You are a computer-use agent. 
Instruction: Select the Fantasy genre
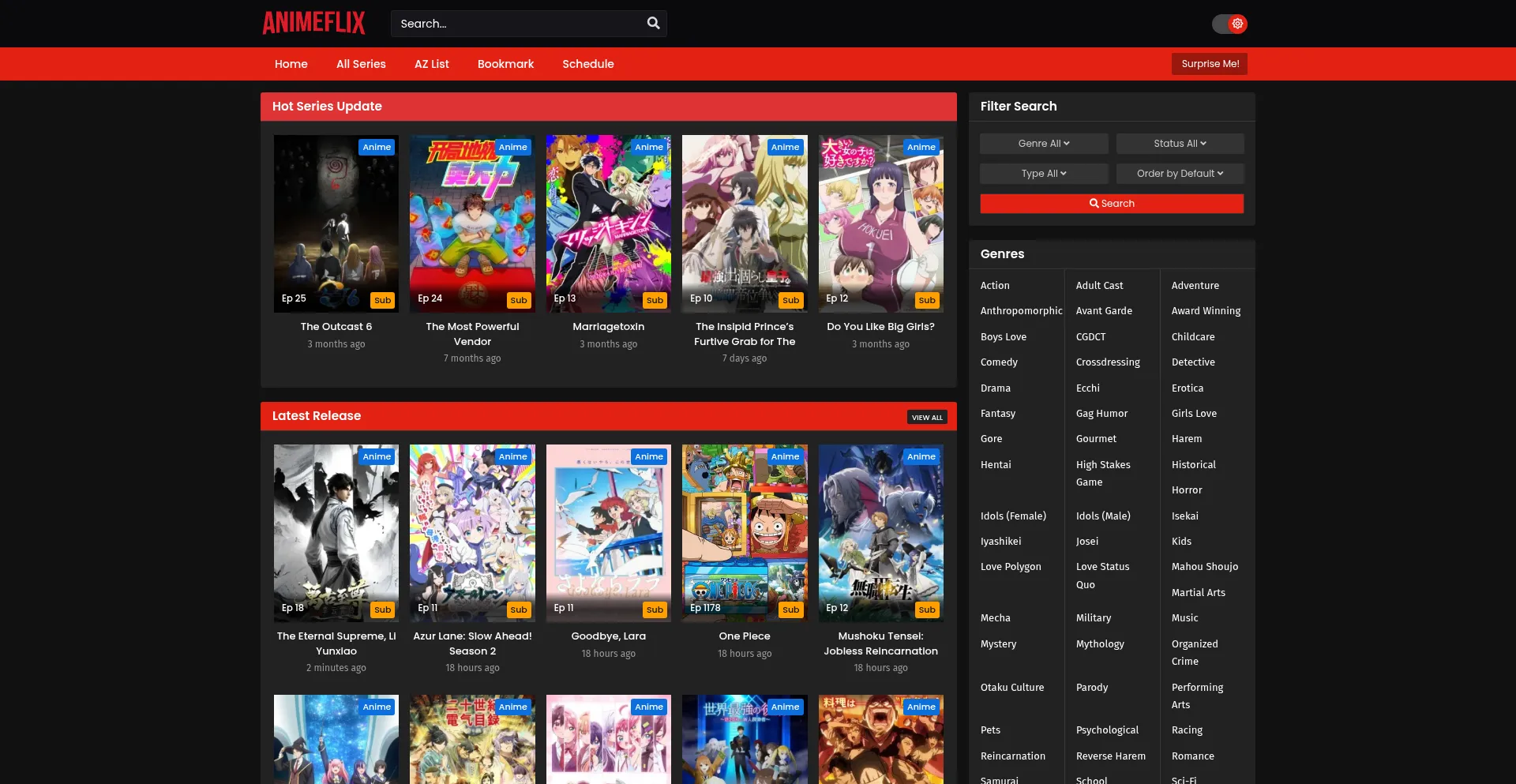coord(998,414)
